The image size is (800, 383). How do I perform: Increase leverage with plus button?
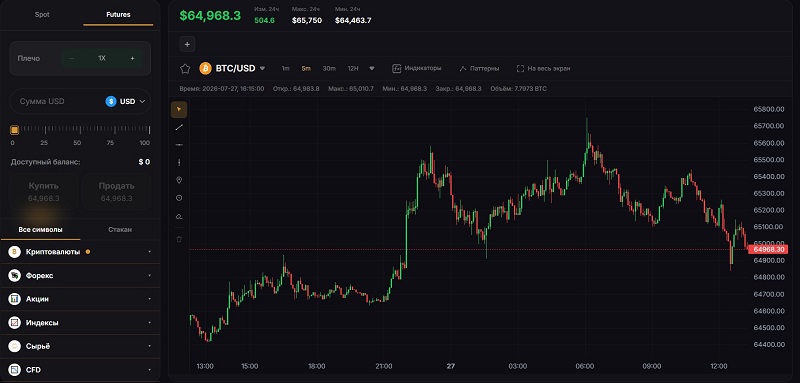pos(132,58)
